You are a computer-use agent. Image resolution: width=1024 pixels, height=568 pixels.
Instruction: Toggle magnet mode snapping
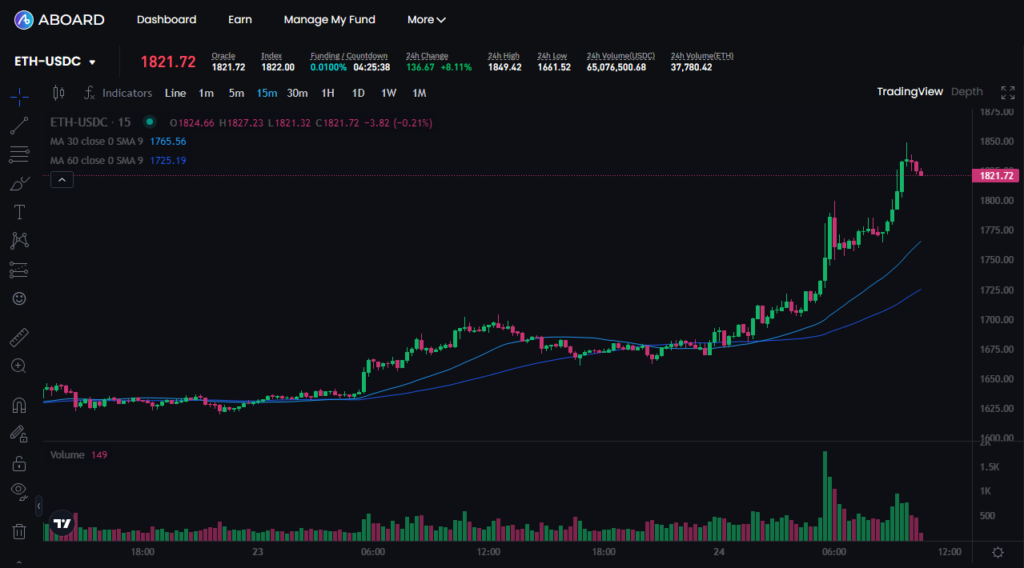tap(19, 405)
